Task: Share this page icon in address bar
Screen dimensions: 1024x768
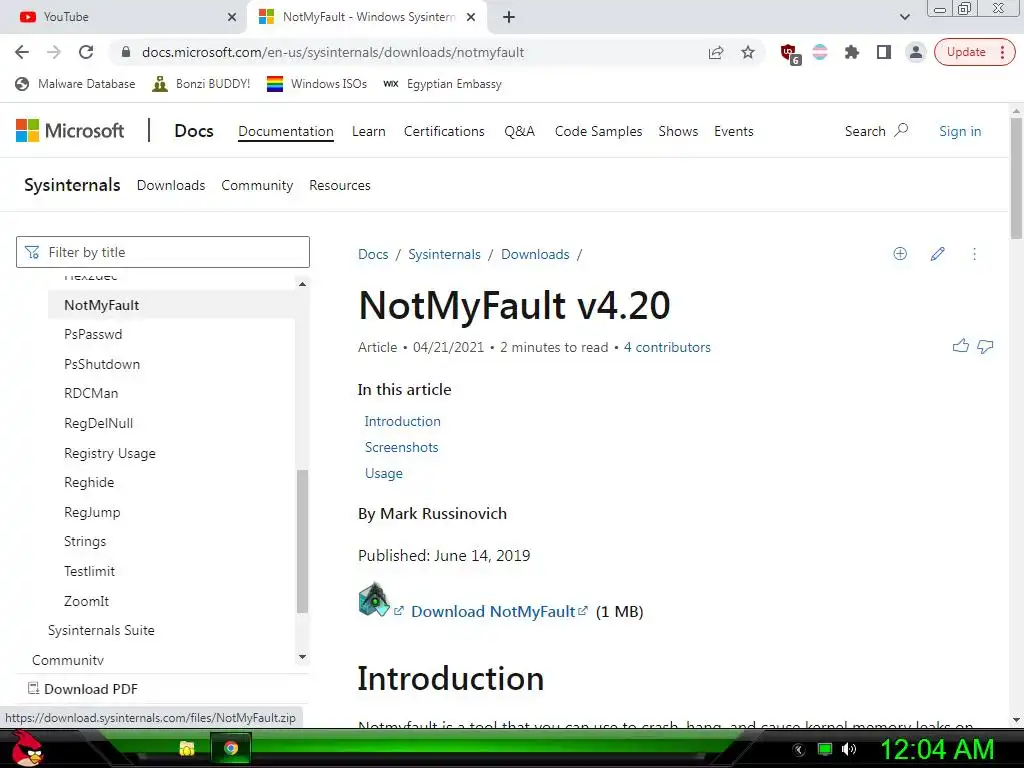Action: click(x=716, y=52)
